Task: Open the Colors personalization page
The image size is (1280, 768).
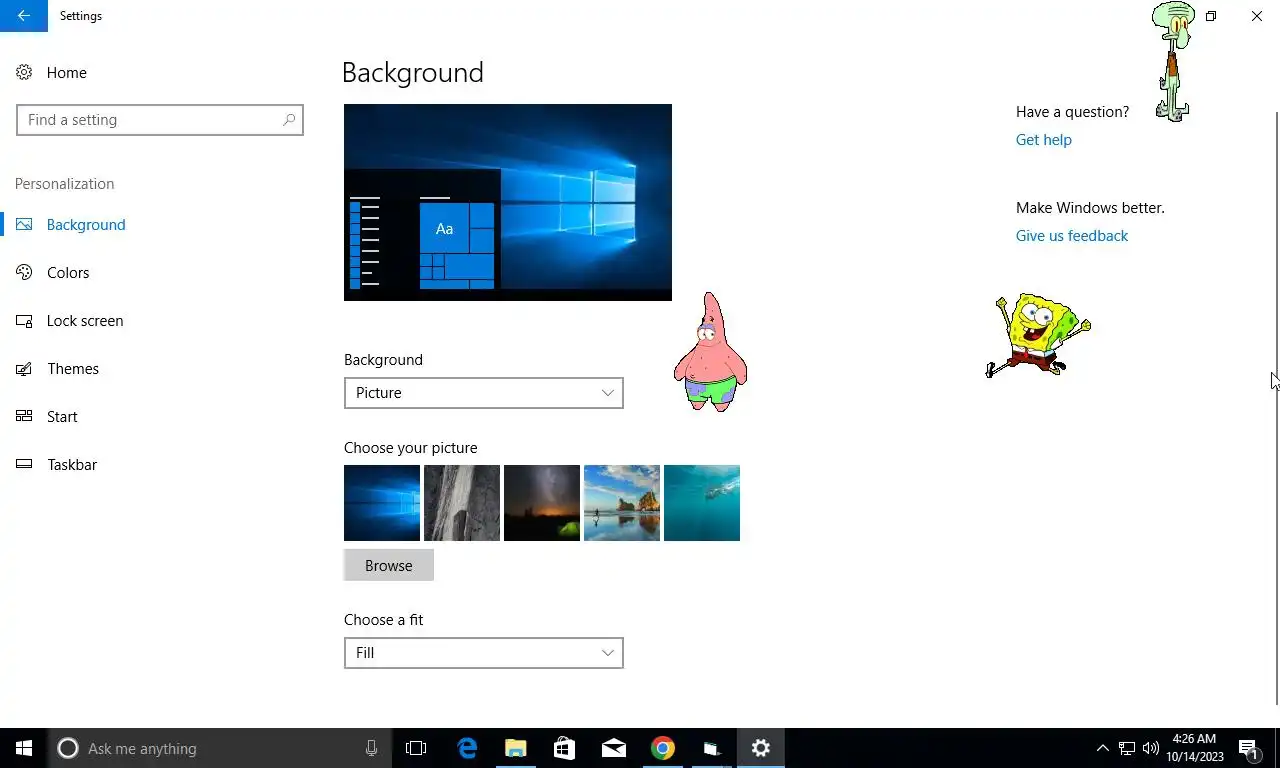Action: pyautogui.click(x=68, y=273)
